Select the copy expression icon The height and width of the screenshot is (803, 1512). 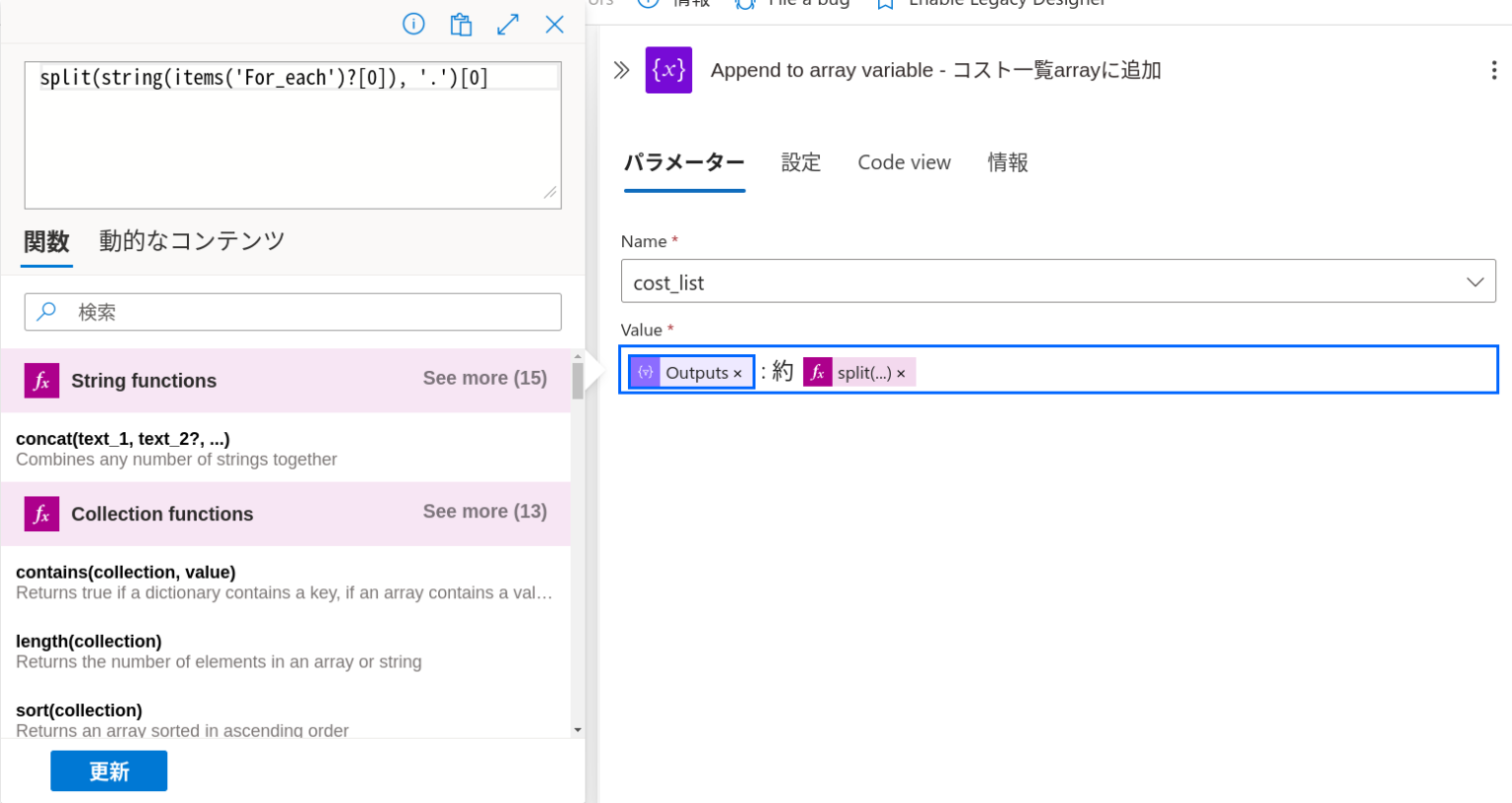(x=461, y=24)
